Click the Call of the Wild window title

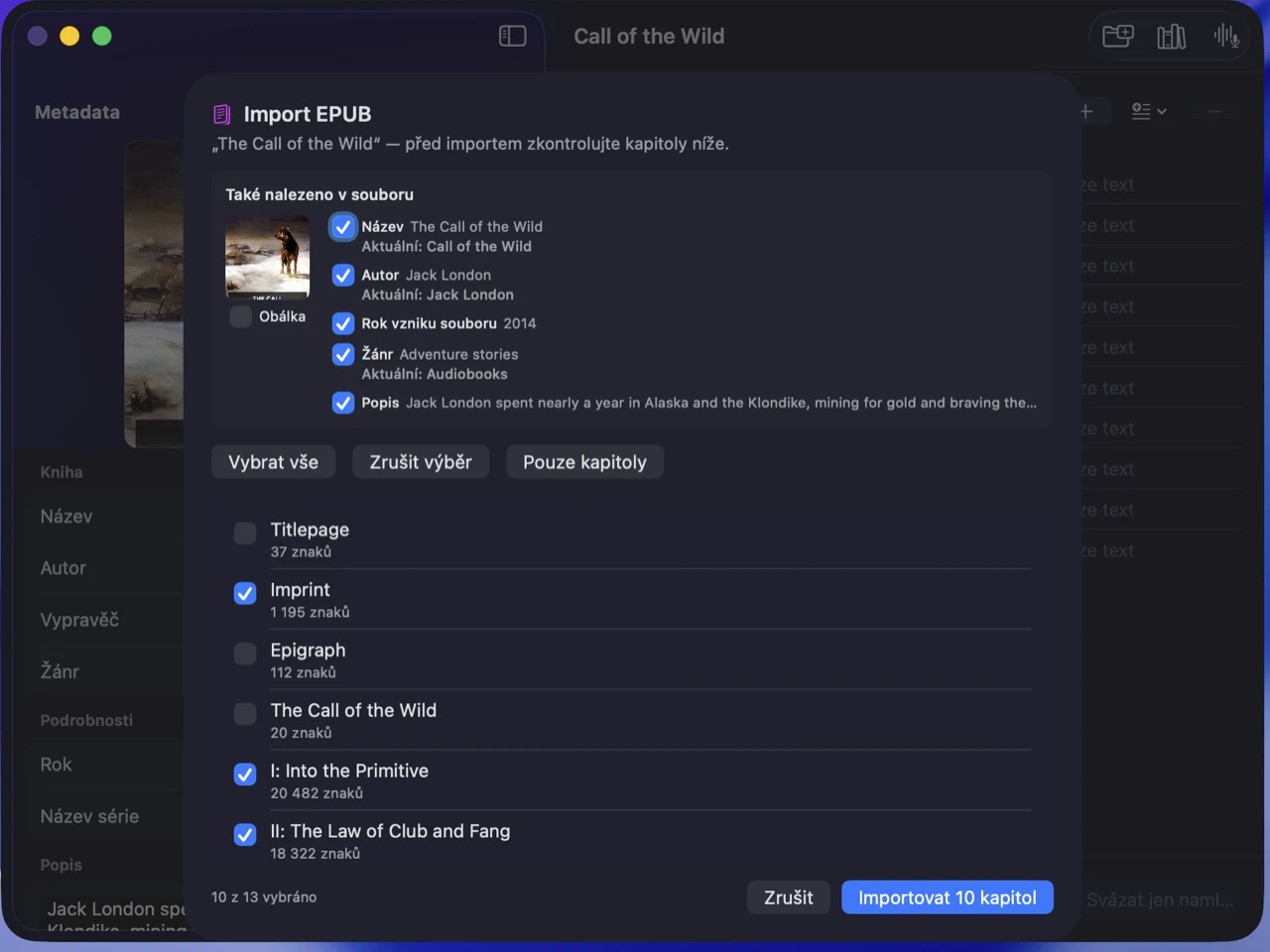tap(649, 37)
